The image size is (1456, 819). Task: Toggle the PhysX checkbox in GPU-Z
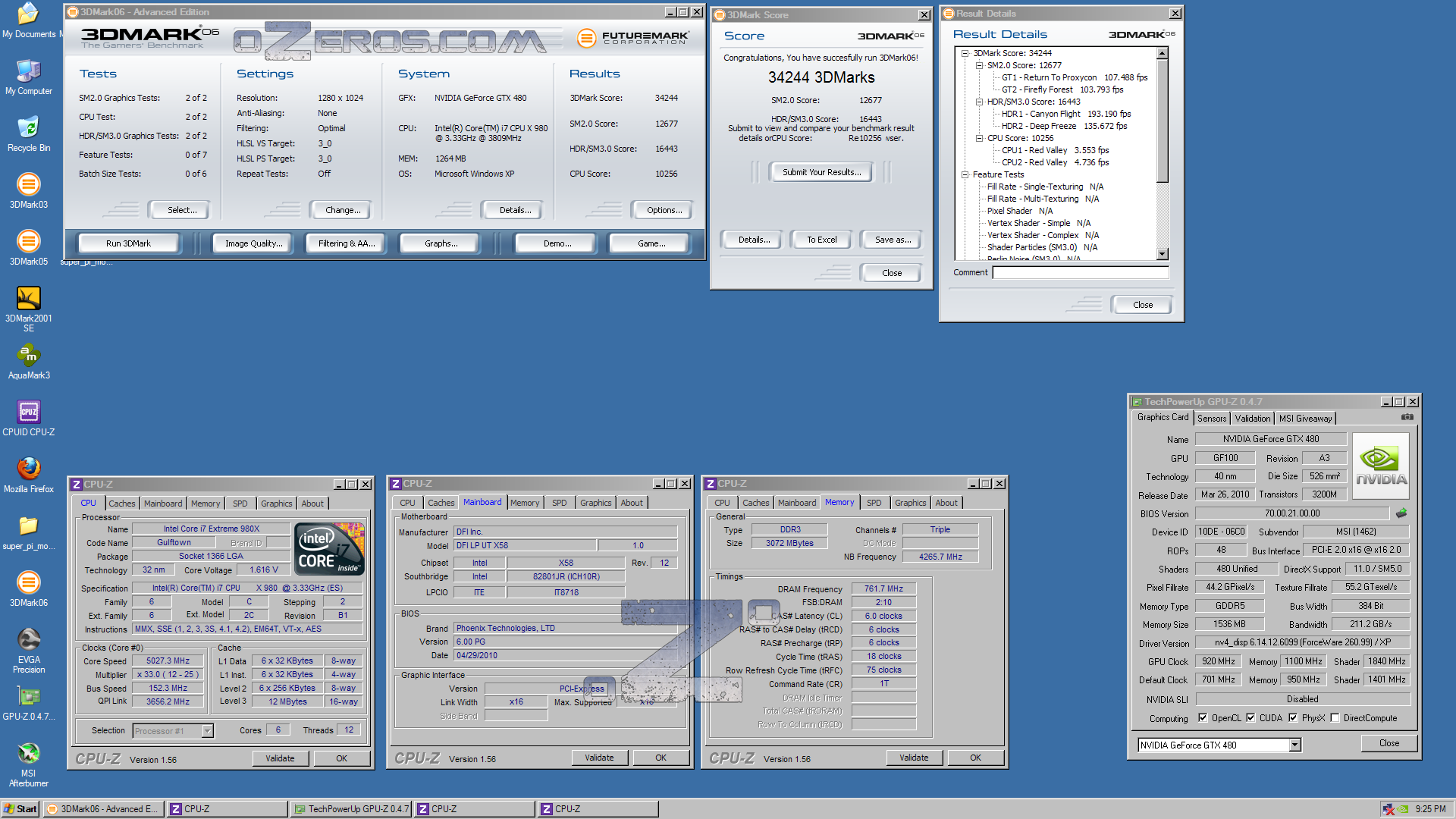(1293, 717)
